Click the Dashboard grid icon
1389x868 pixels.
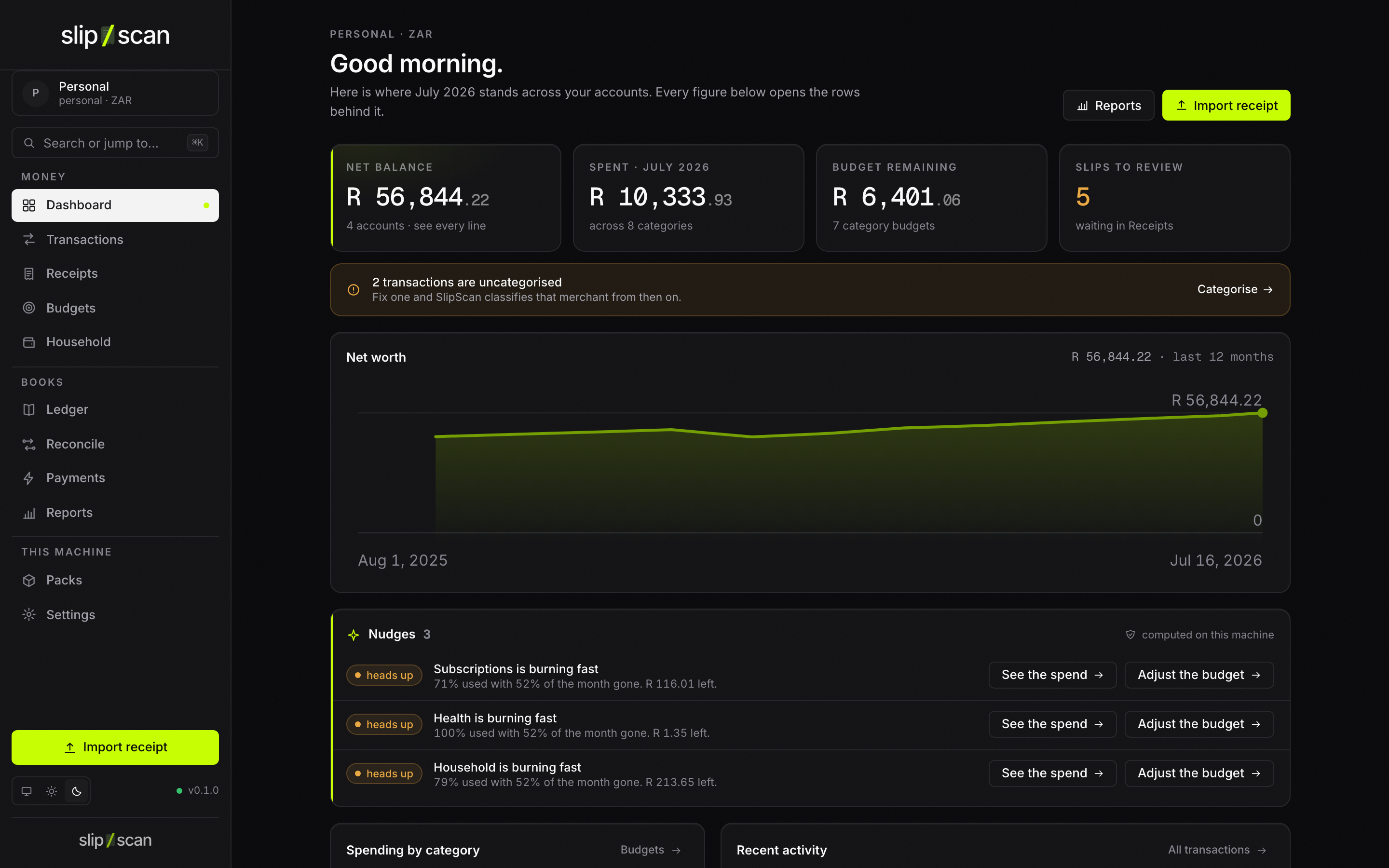(x=29, y=205)
